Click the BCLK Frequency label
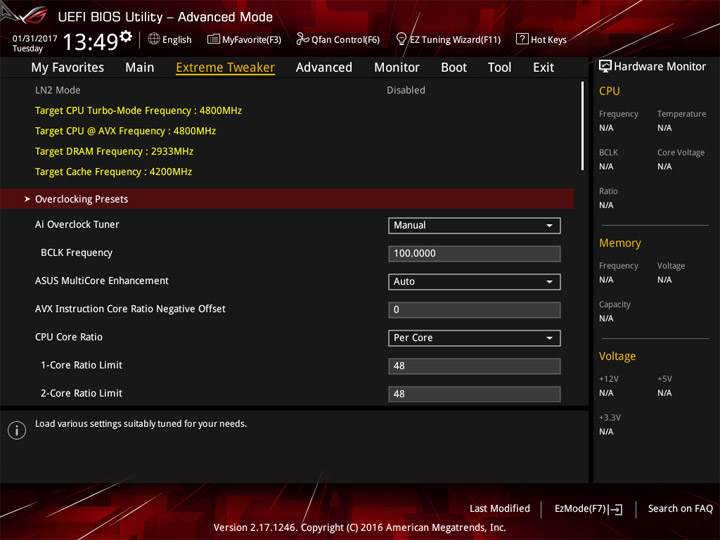 click(77, 253)
